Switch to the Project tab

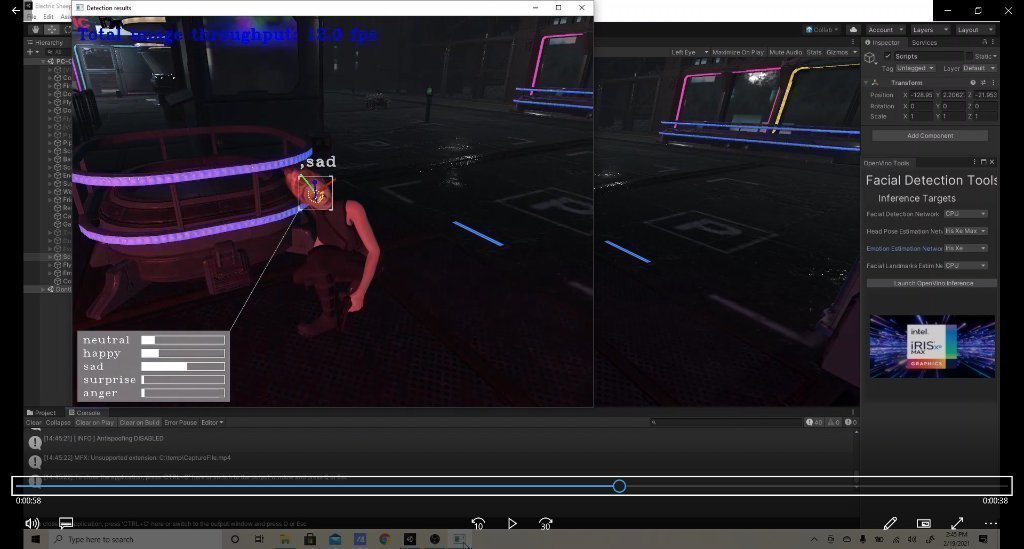[x=42, y=413]
